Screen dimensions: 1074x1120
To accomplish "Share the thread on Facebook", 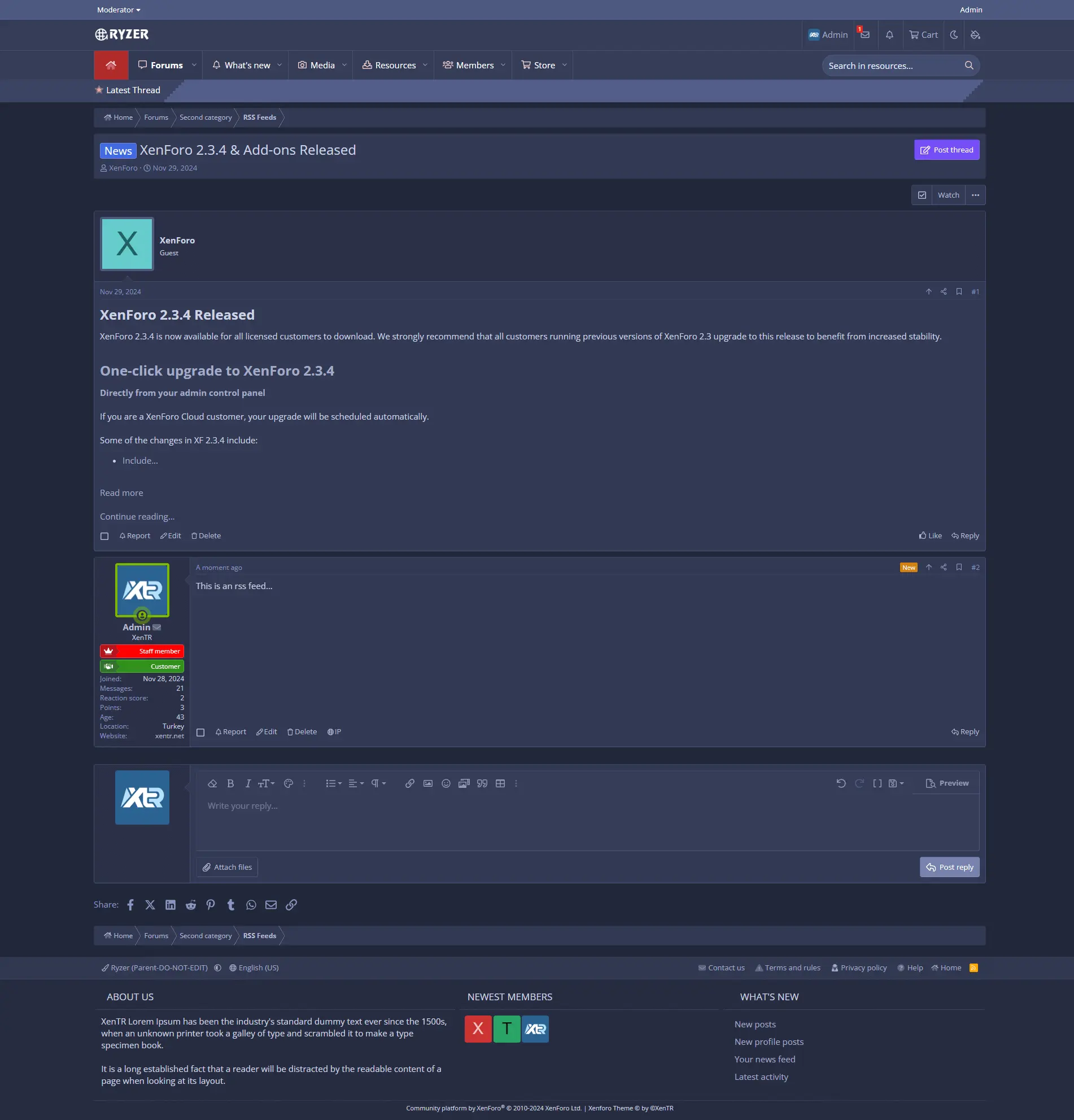I will click(131, 905).
